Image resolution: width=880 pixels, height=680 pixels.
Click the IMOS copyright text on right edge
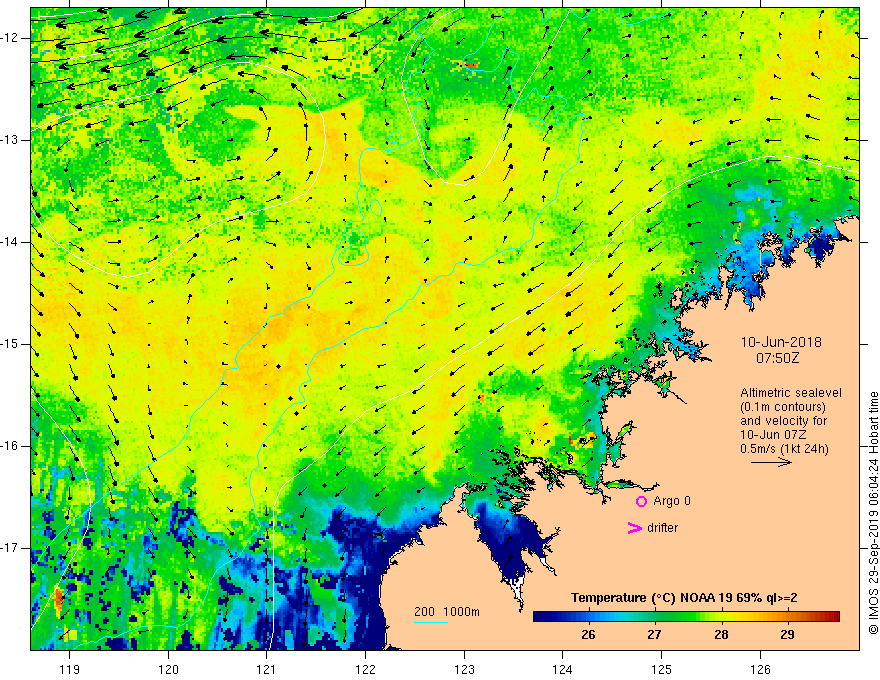873,513
